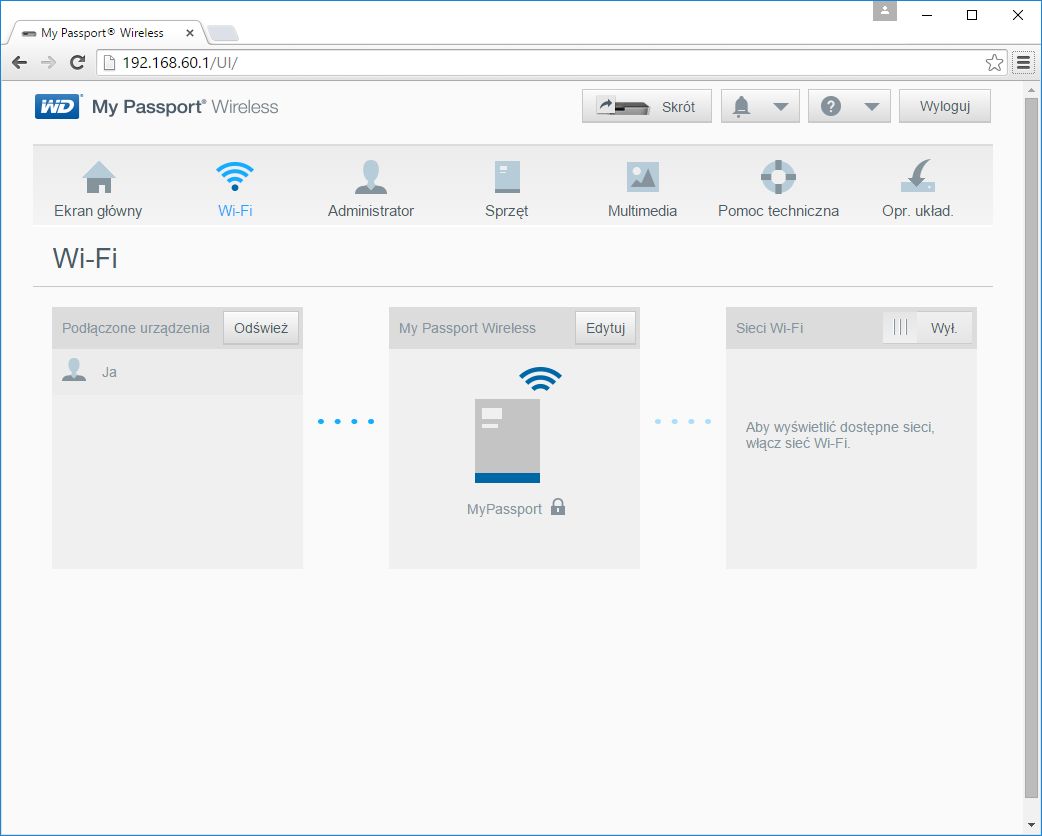Select the Wi-Fi navigation tab
This screenshot has width=1042, height=836.
[x=235, y=189]
